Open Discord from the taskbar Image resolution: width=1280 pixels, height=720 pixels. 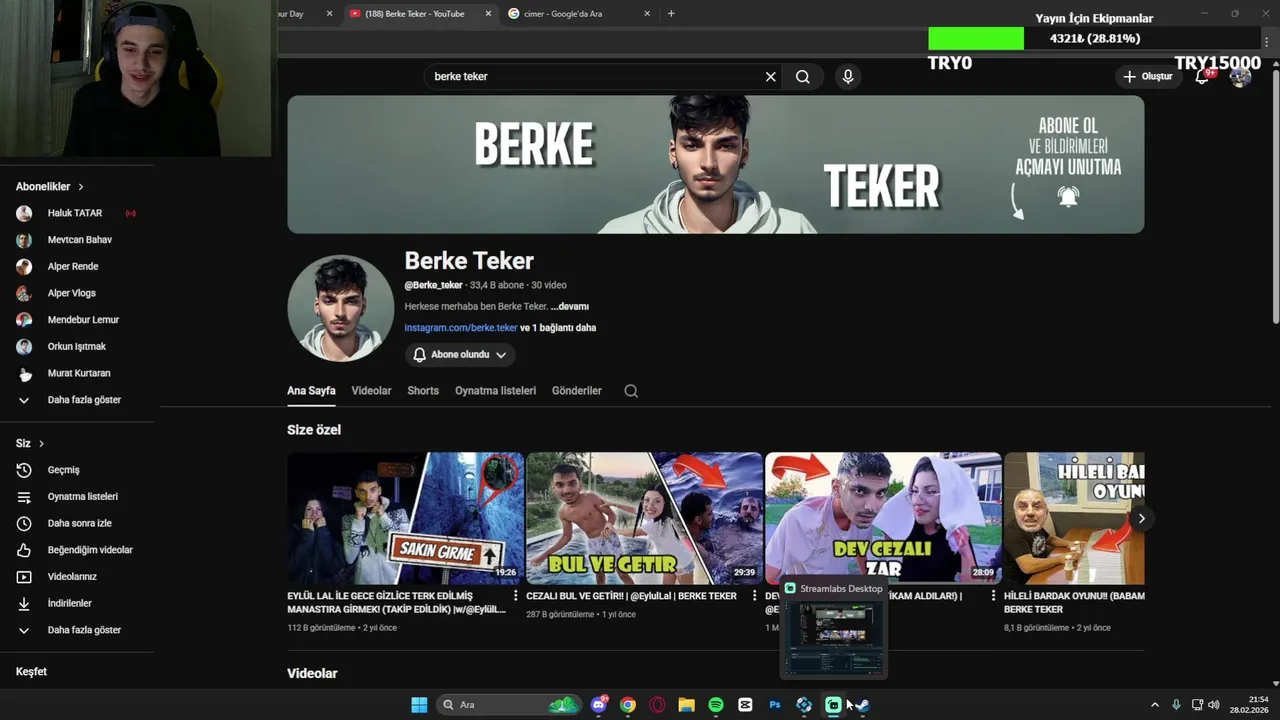pos(599,705)
